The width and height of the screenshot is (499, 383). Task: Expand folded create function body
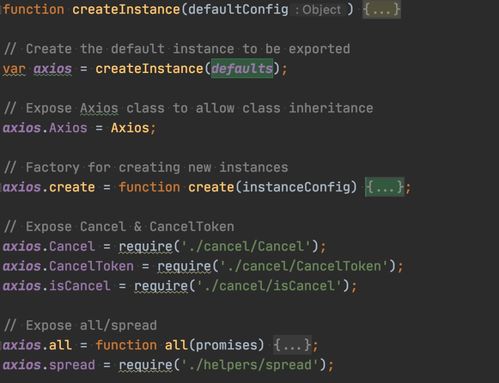[385, 187]
